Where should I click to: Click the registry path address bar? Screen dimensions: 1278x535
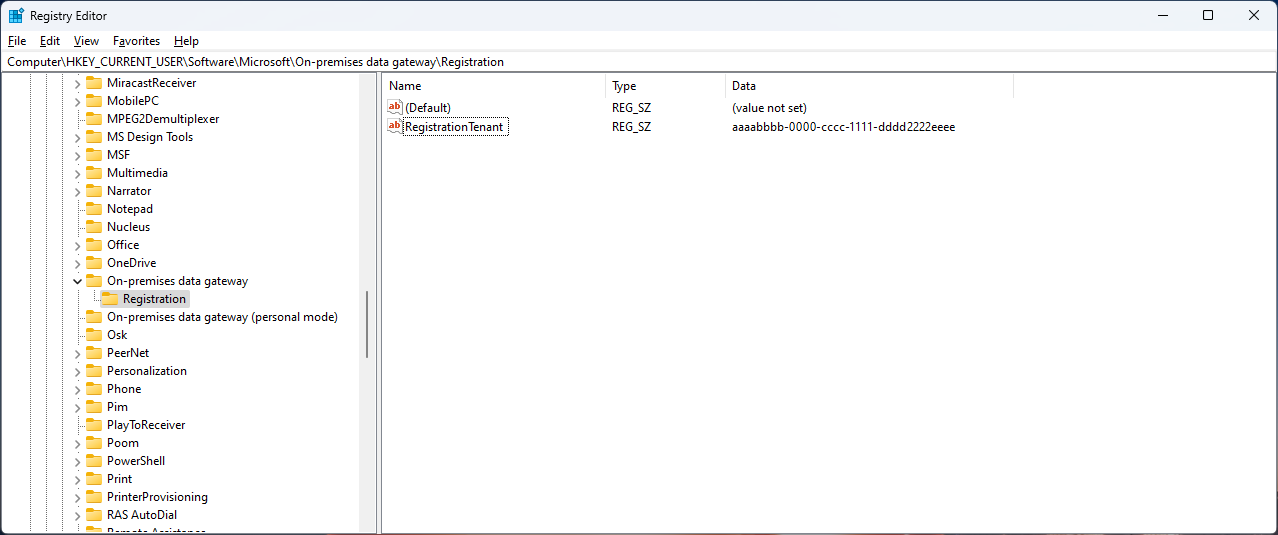click(638, 62)
